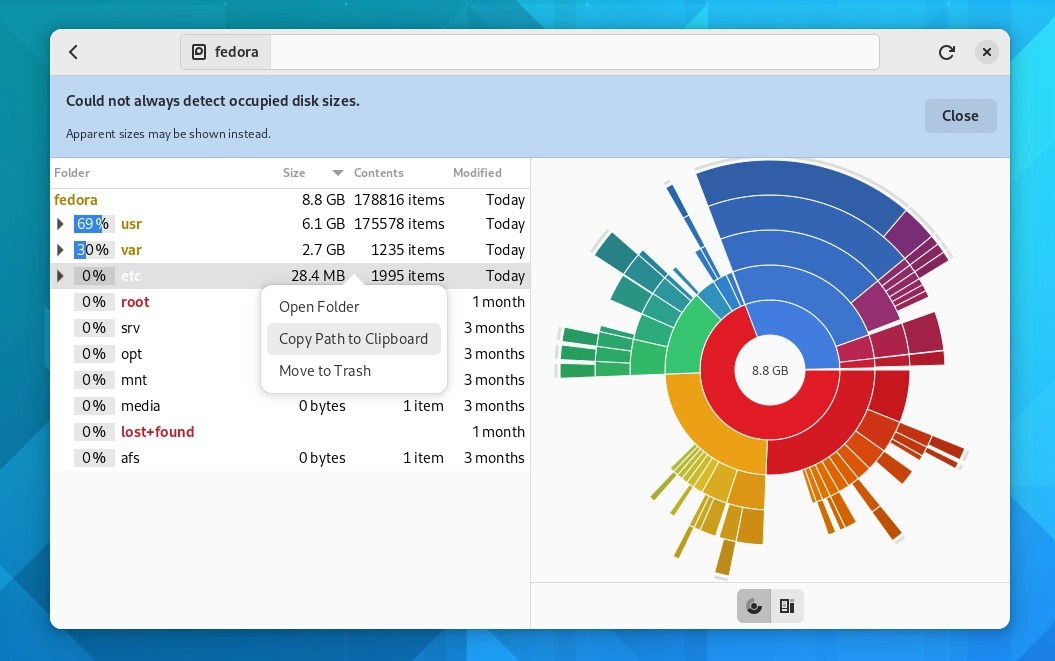The width and height of the screenshot is (1055, 661).
Task: Click the 69% usage bar for usr
Action: (94, 224)
